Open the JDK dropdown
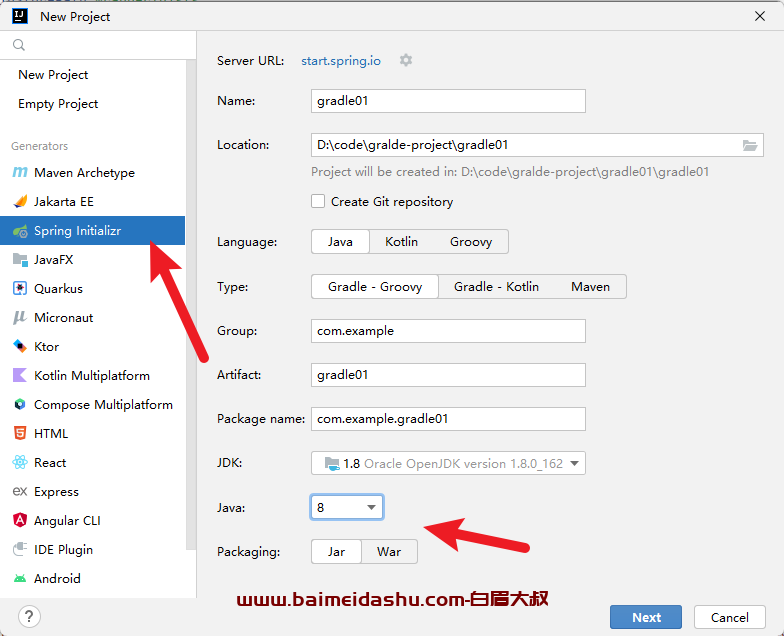The image size is (784, 636). point(448,463)
